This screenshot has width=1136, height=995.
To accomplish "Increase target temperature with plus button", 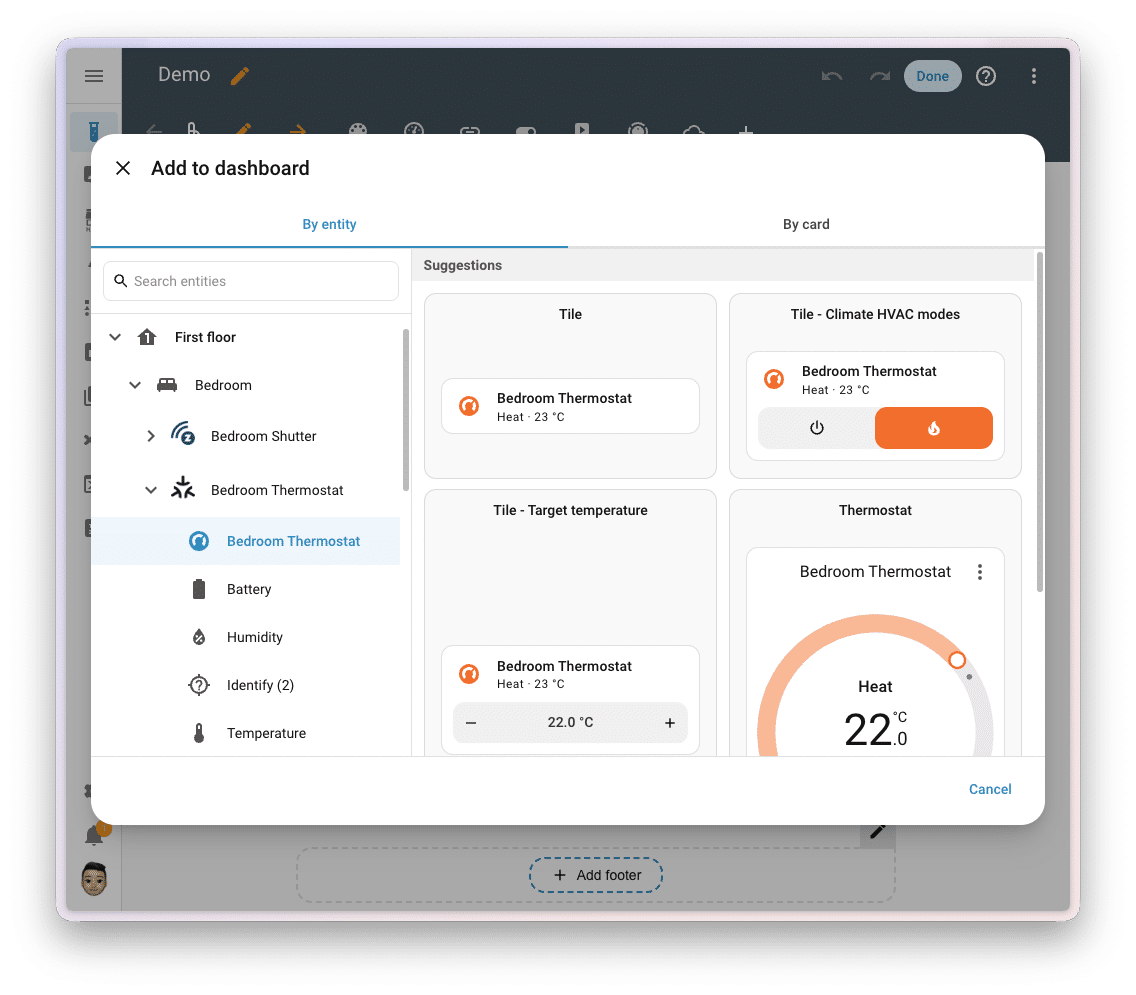I will 670,723.
